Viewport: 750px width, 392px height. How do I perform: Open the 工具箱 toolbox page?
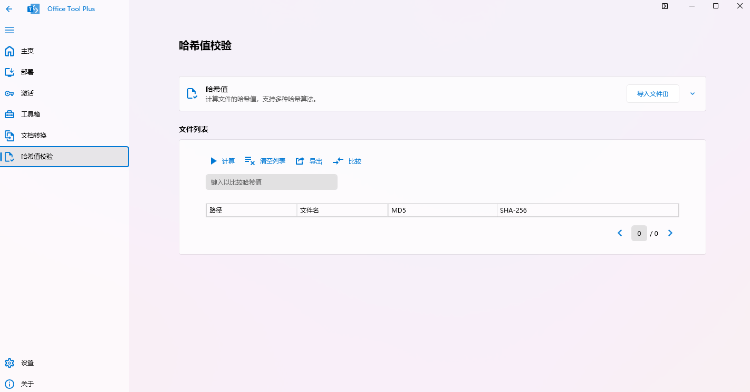point(65,114)
